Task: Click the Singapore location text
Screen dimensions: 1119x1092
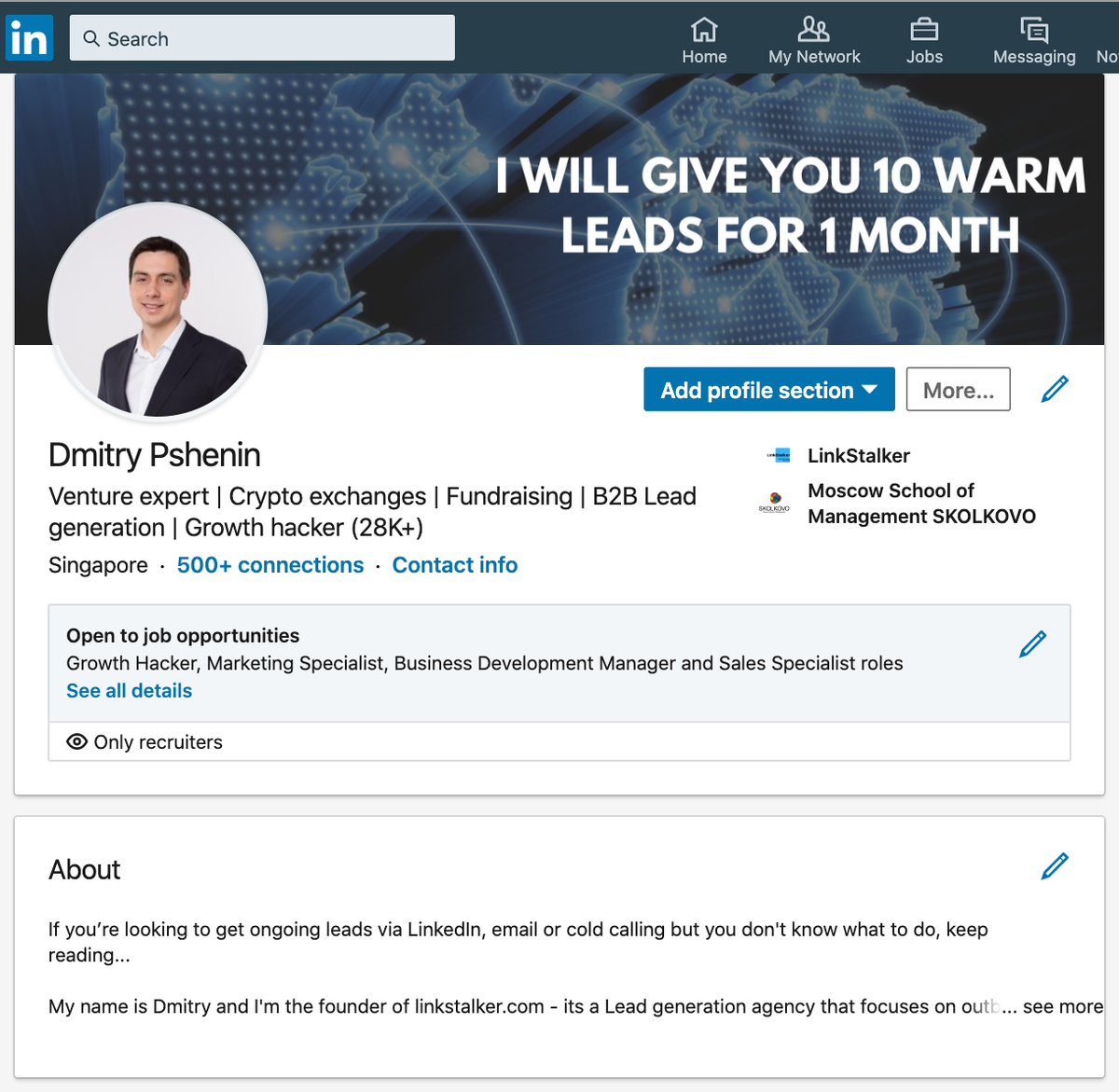Action: click(x=98, y=565)
